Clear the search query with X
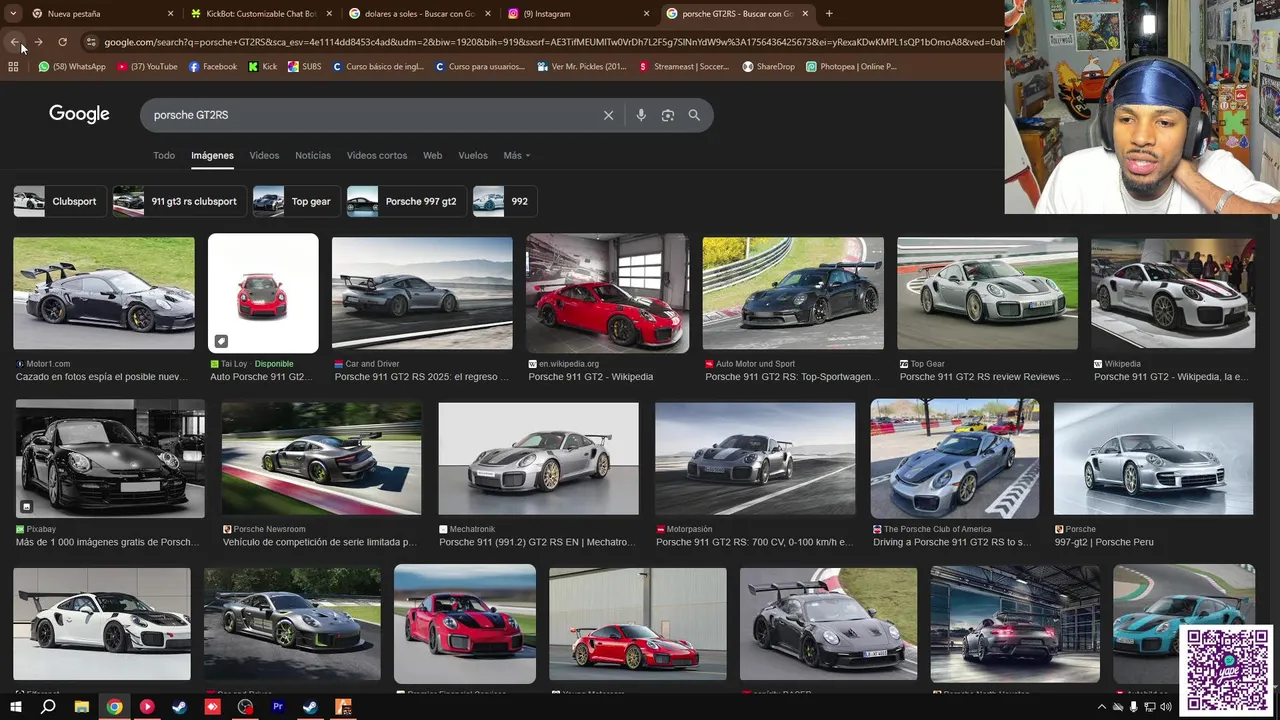Screen dimensions: 1280x720 click(x=608, y=115)
